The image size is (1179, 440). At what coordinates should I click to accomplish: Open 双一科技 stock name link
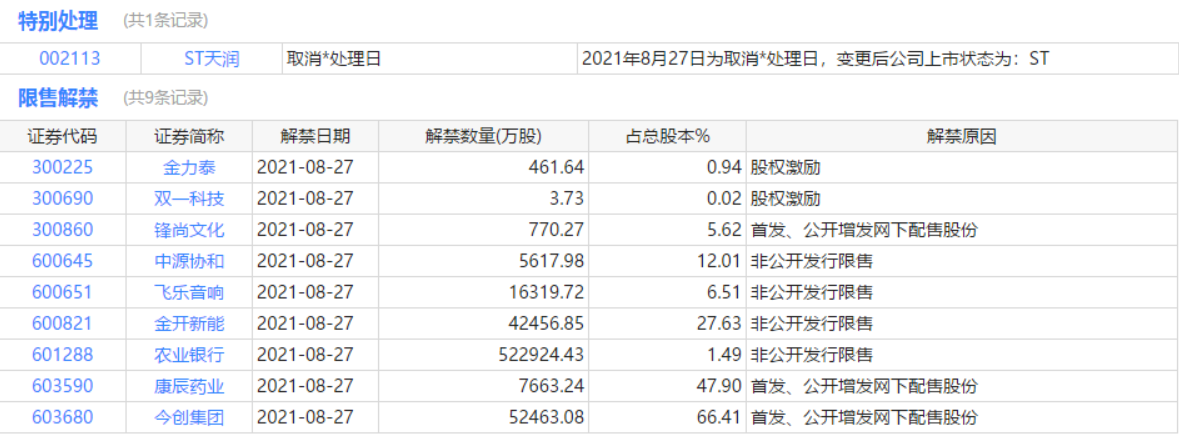click(x=189, y=199)
